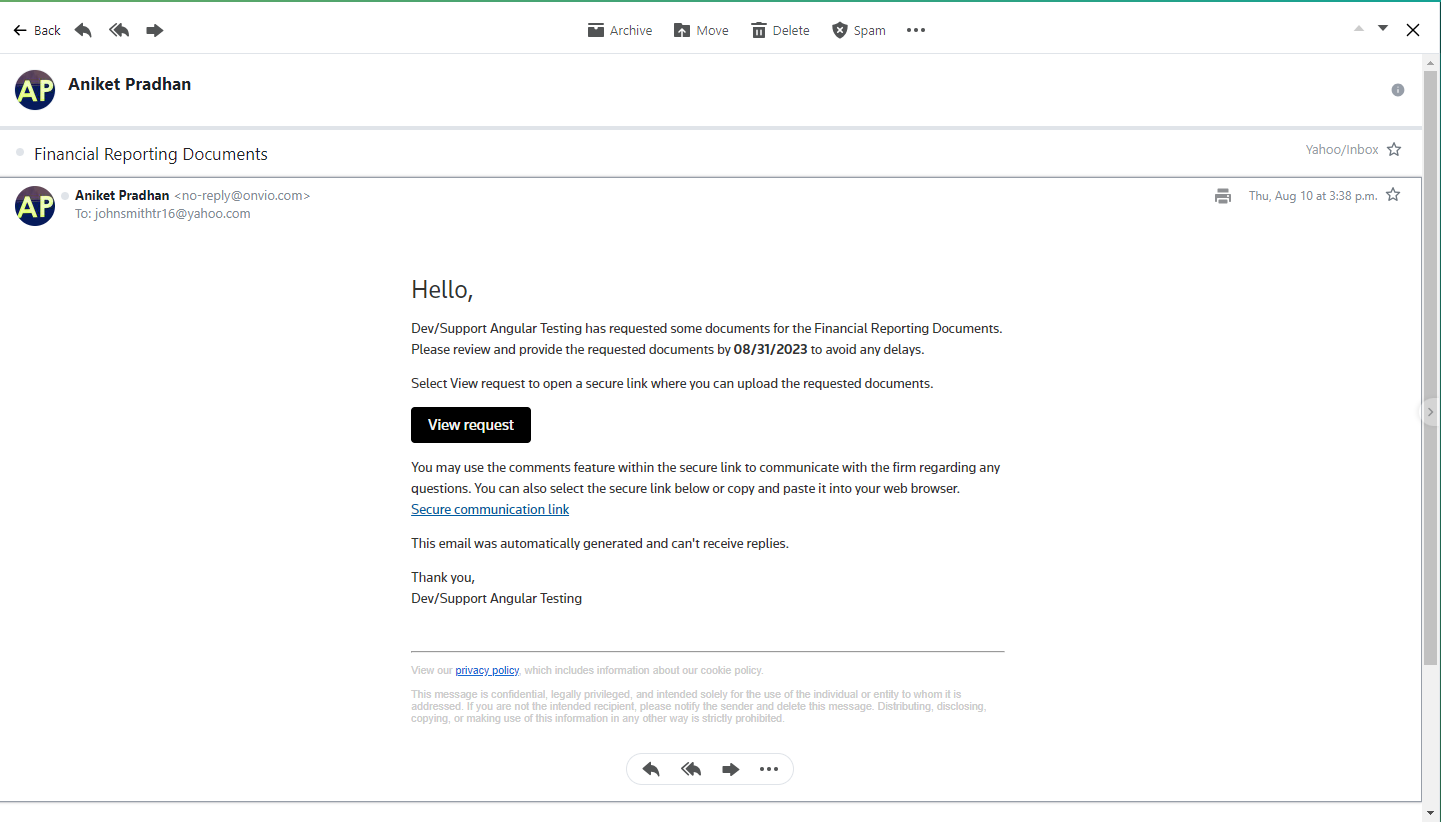Open the top toolbar more options menu
This screenshot has width=1441, height=822.
(x=916, y=30)
